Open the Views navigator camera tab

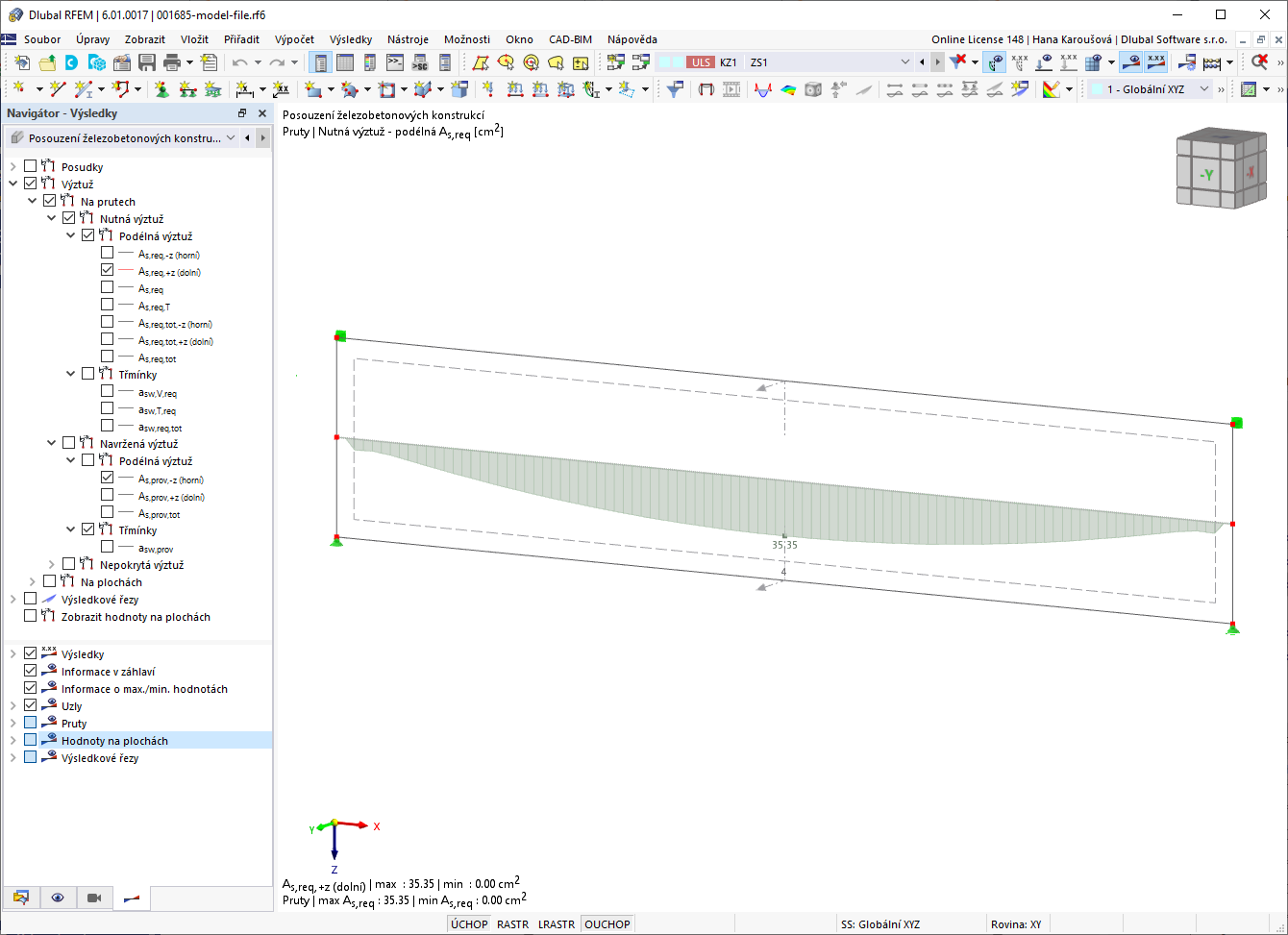click(x=94, y=898)
